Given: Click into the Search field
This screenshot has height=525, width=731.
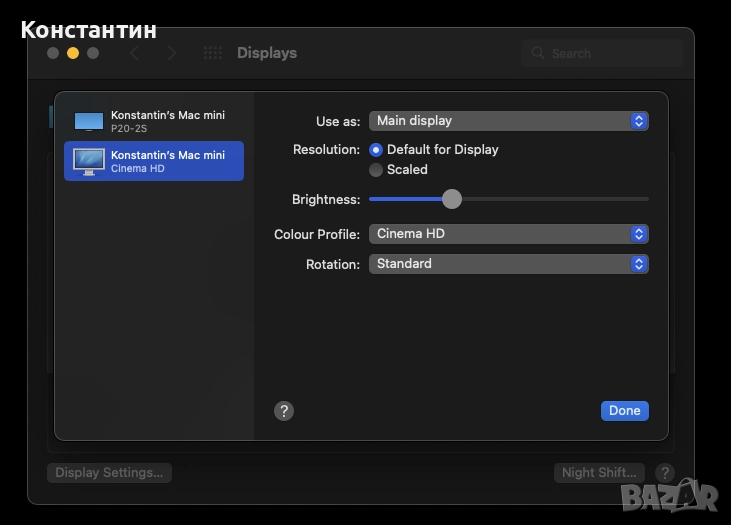Looking at the screenshot, I should click(x=610, y=53).
